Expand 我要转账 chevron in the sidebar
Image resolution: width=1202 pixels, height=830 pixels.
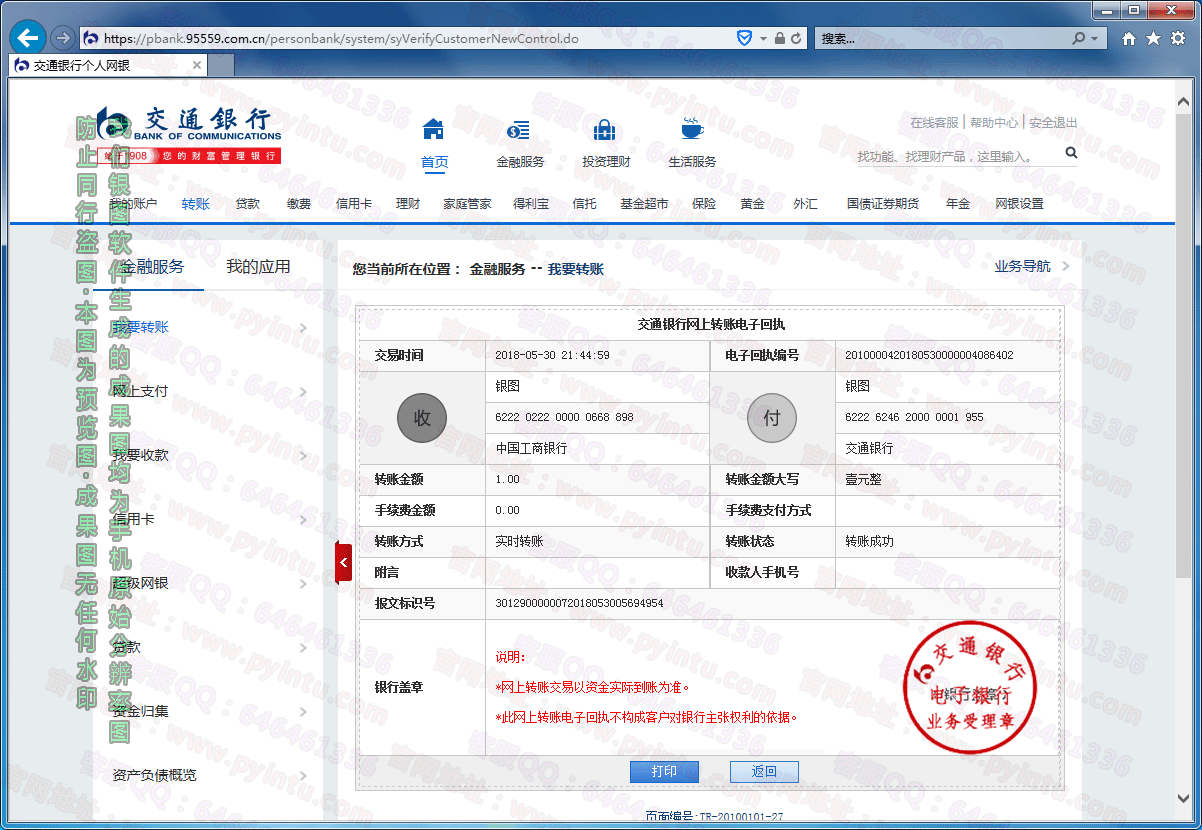[x=303, y=327]
